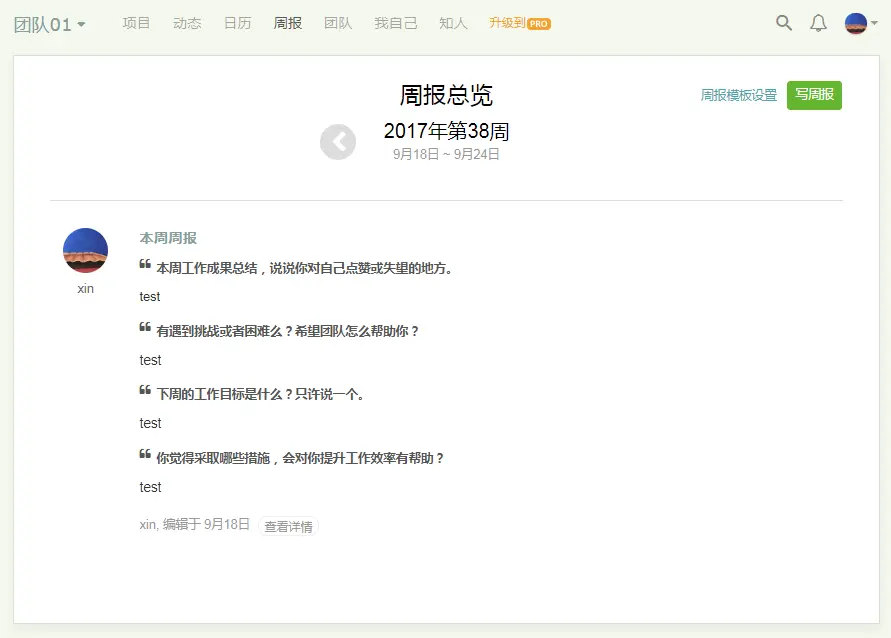Click the test answer under 你觉得采取哪些措施
Screen dimensions: 891x638
pos(150,487)
